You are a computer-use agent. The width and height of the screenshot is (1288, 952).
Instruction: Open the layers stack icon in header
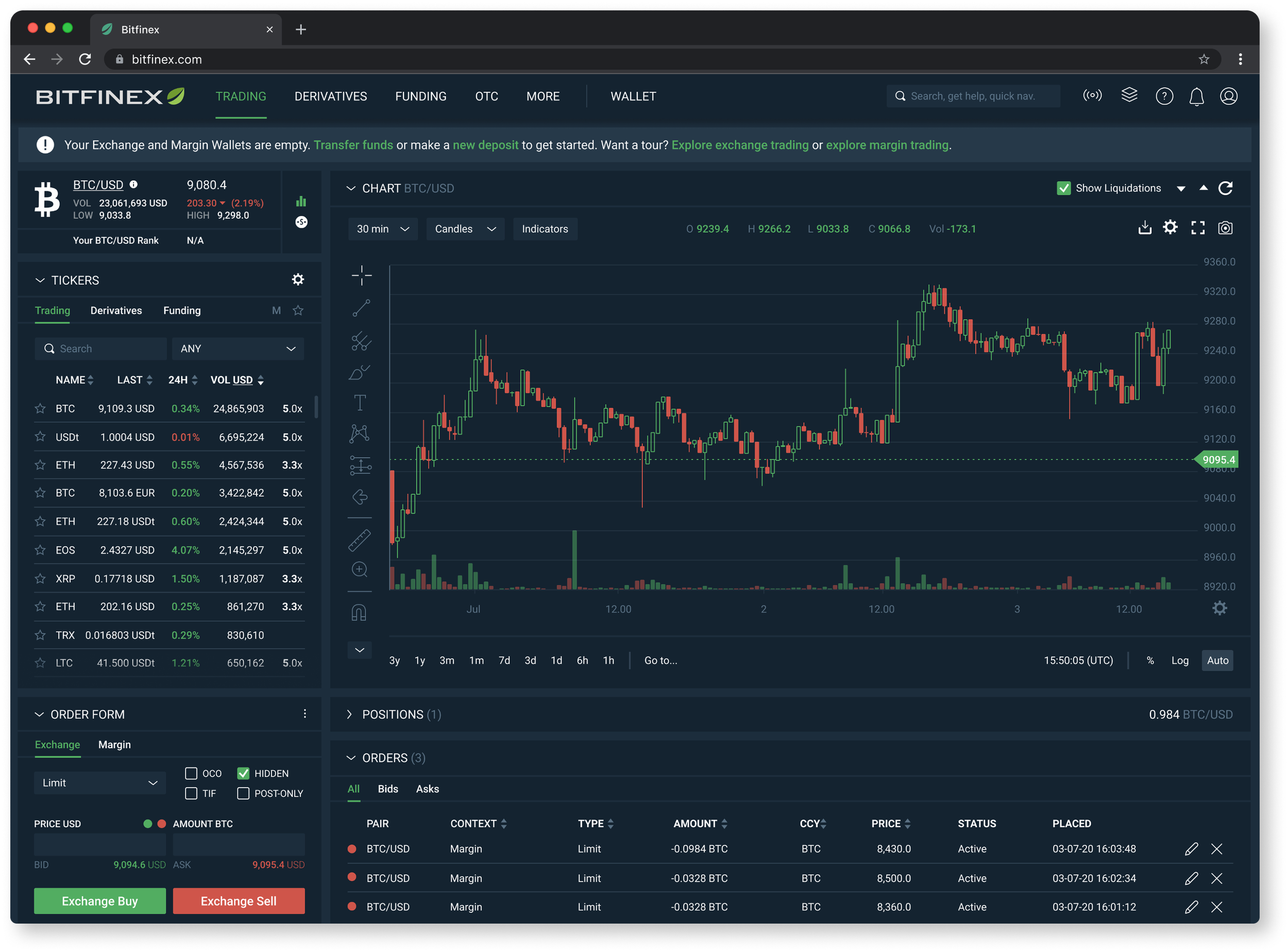pyautogui.click(x=1129, y=95)
